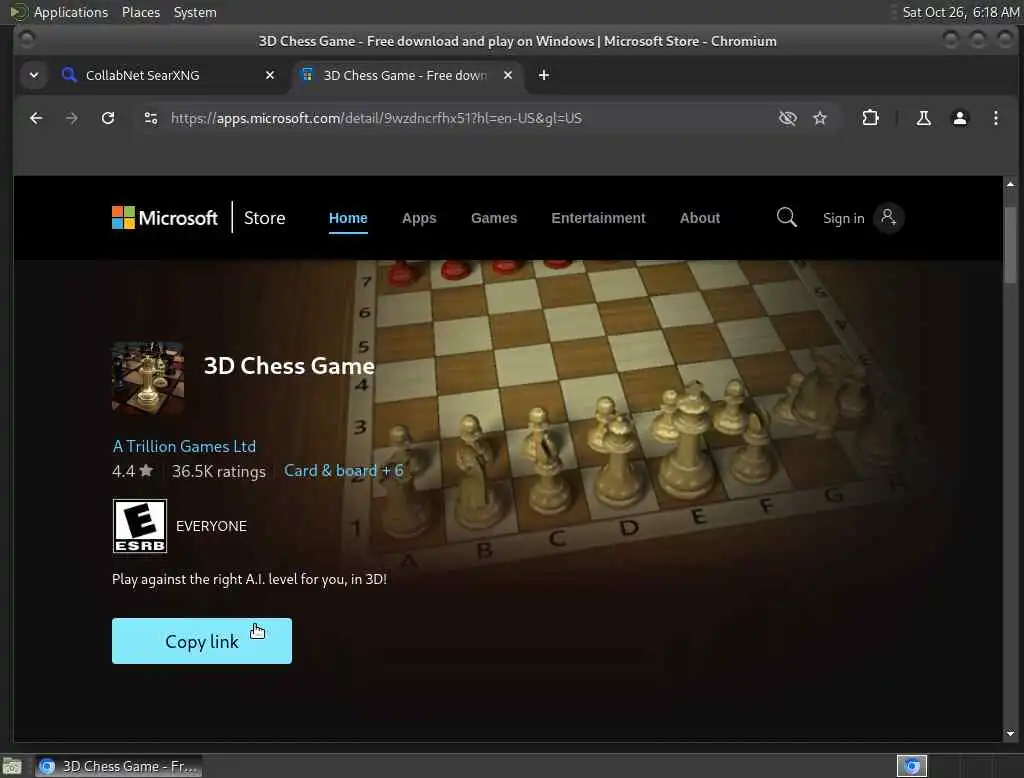Click the 4.4 star rating

pos(133,472)
